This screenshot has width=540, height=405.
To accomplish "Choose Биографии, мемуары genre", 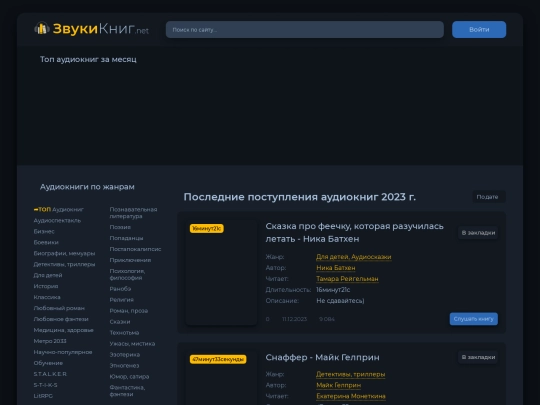I will tap(64, 253).
